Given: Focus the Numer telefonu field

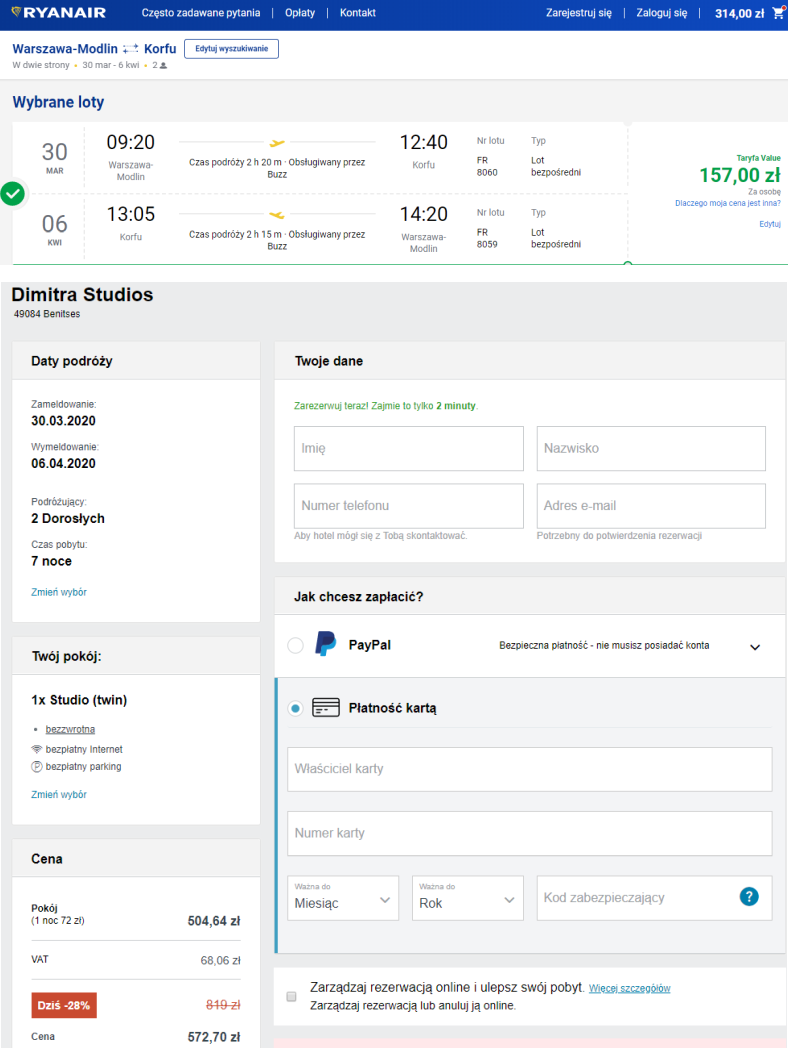Looking at the screenshot, I should (x=408, y=506).
